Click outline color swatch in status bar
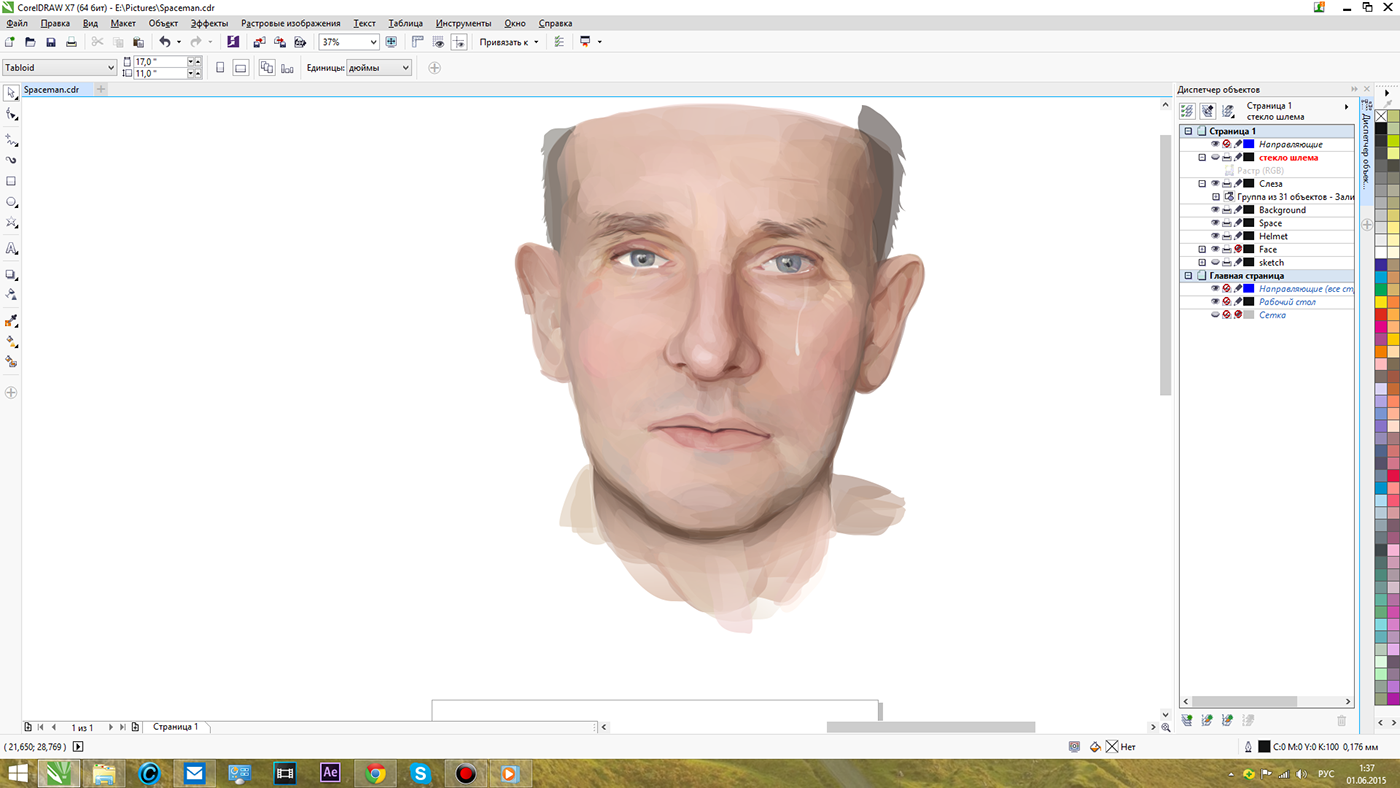The width and height of the screenshot is (1400, 788). pyautogui.click(x=1264, y=746)
